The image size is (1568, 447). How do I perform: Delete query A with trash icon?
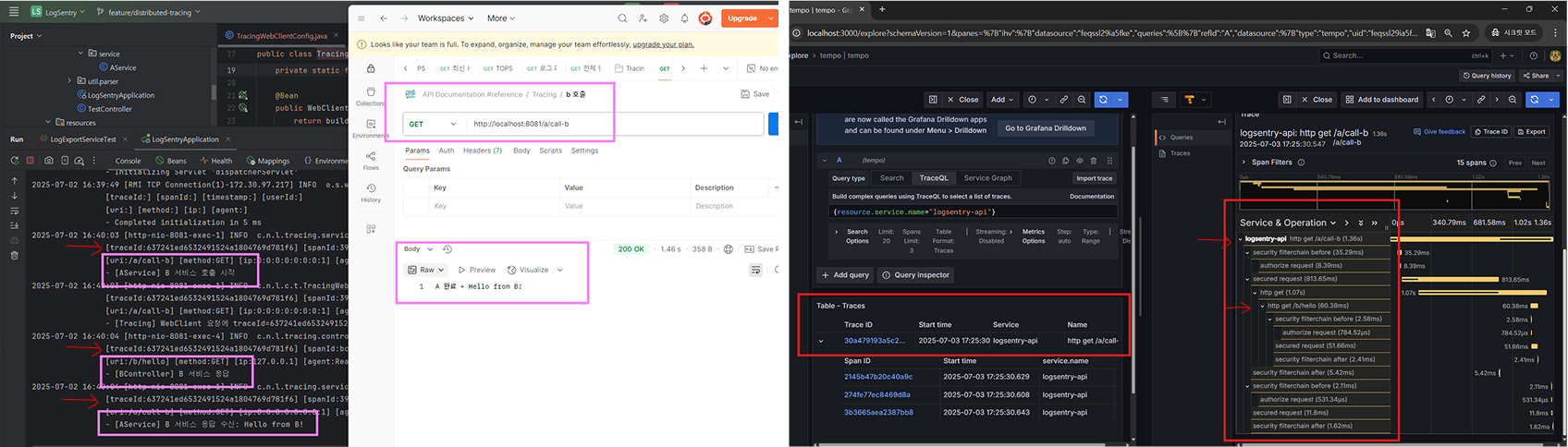(x=1094, y=161)
